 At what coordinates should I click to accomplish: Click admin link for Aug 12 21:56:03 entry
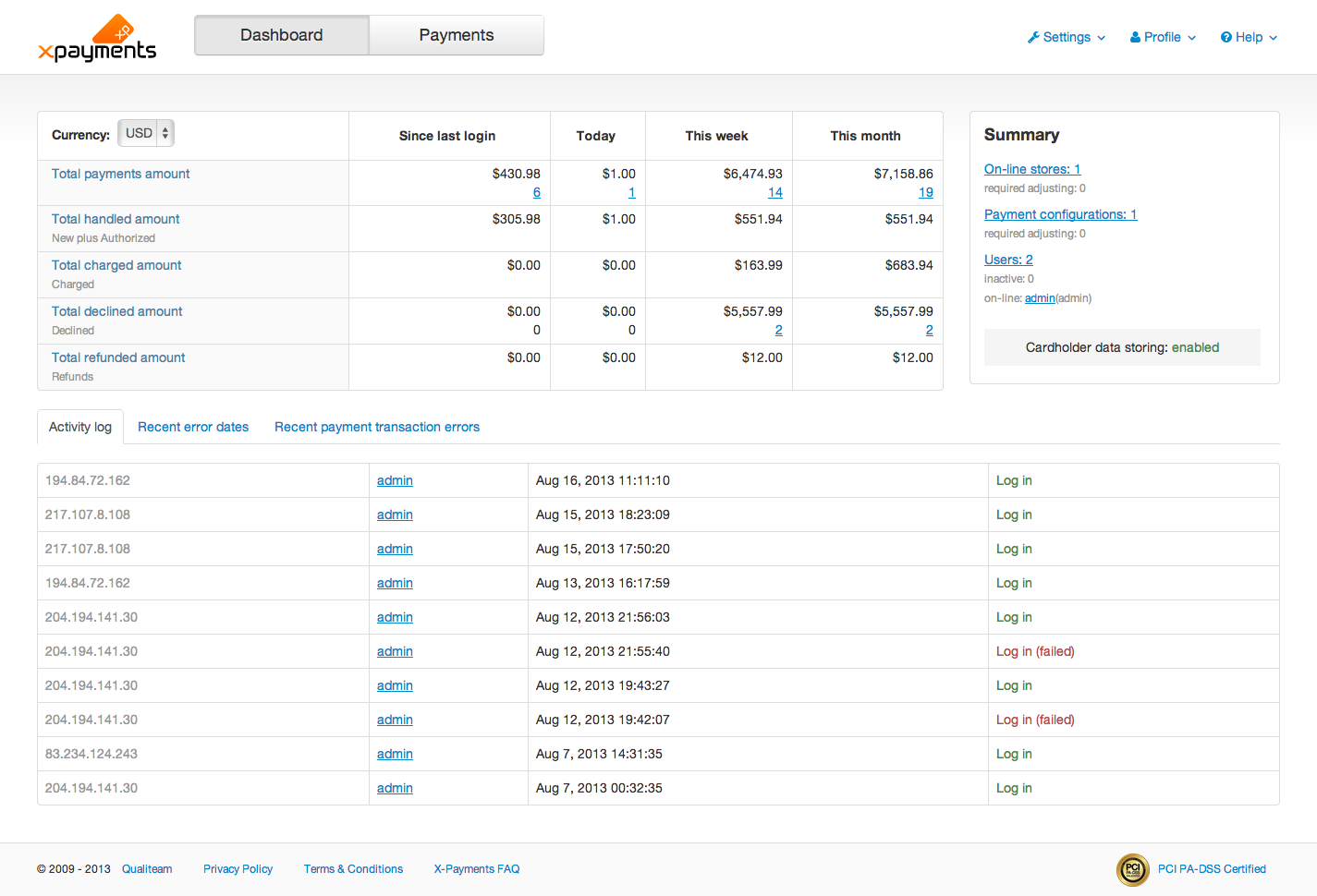(395, 617)
